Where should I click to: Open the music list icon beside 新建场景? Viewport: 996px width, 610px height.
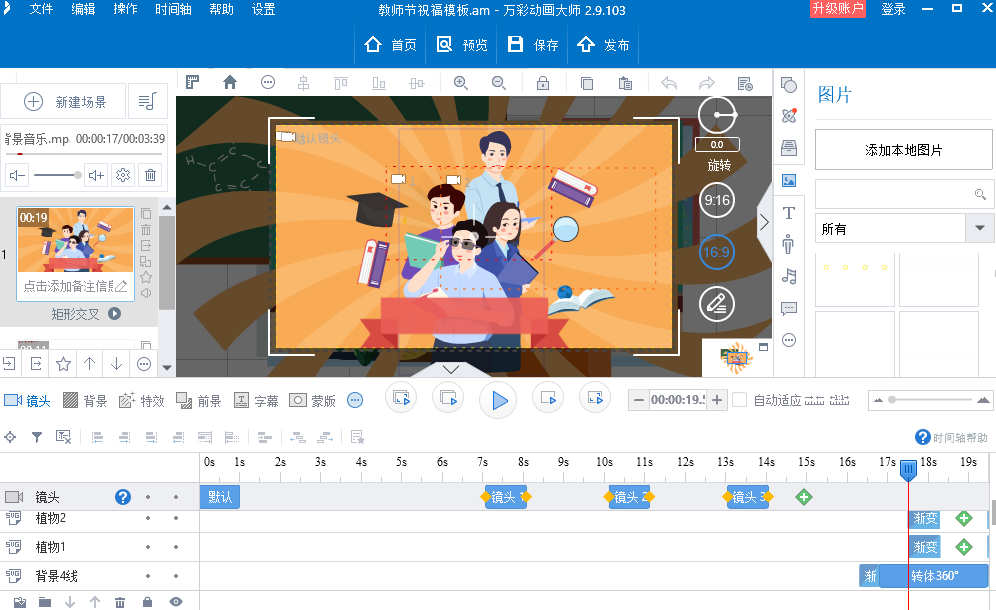point(147,102)
